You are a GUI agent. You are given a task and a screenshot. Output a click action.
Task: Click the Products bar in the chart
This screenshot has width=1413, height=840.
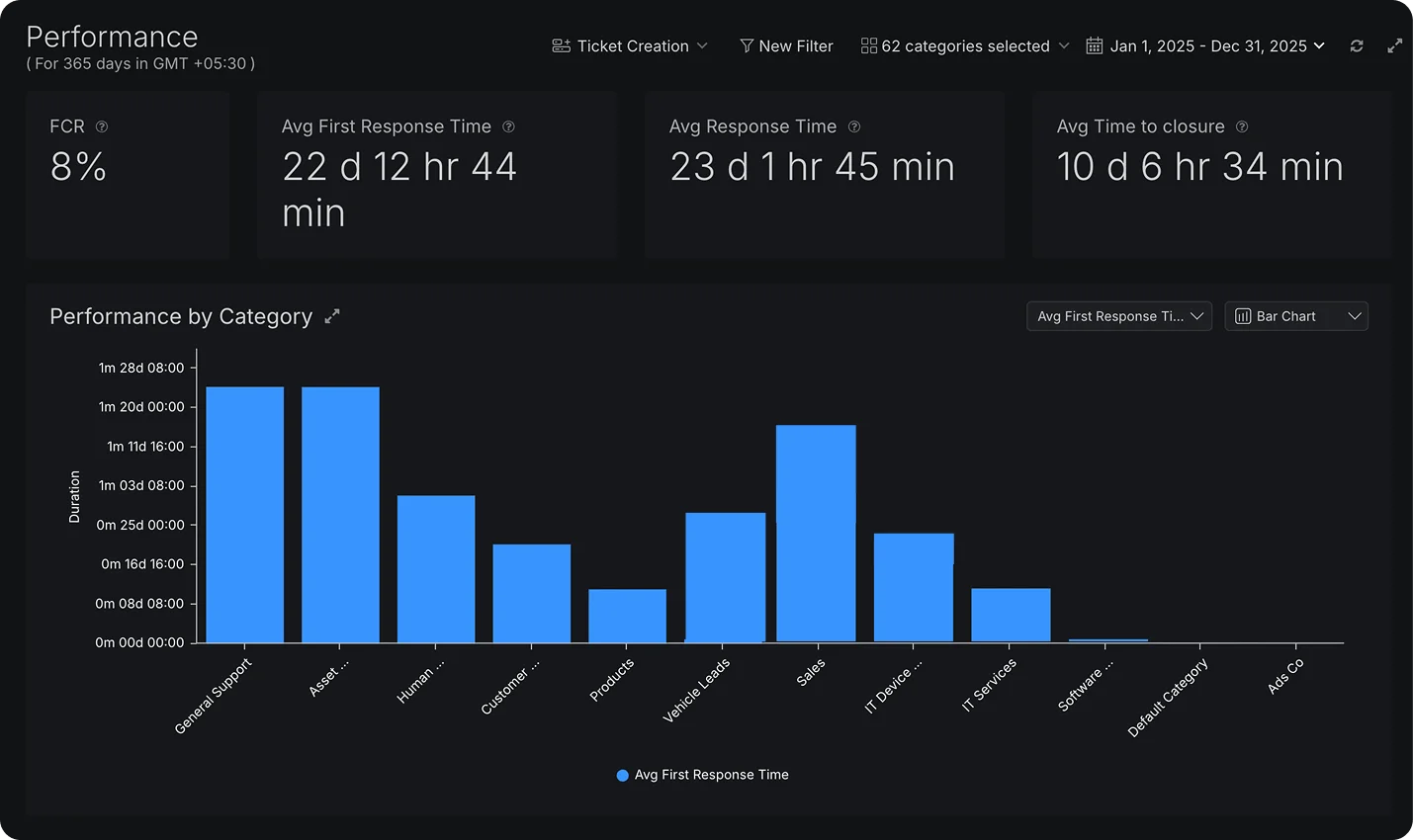click(628, 617)
